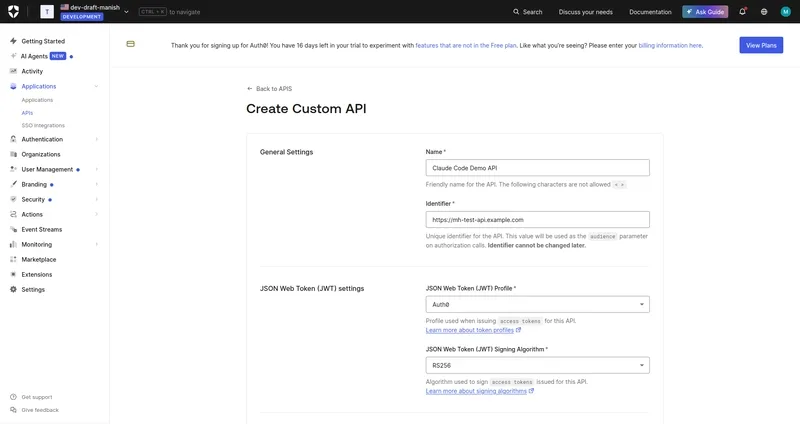Expand the Branding section chevron

[96, 184]
